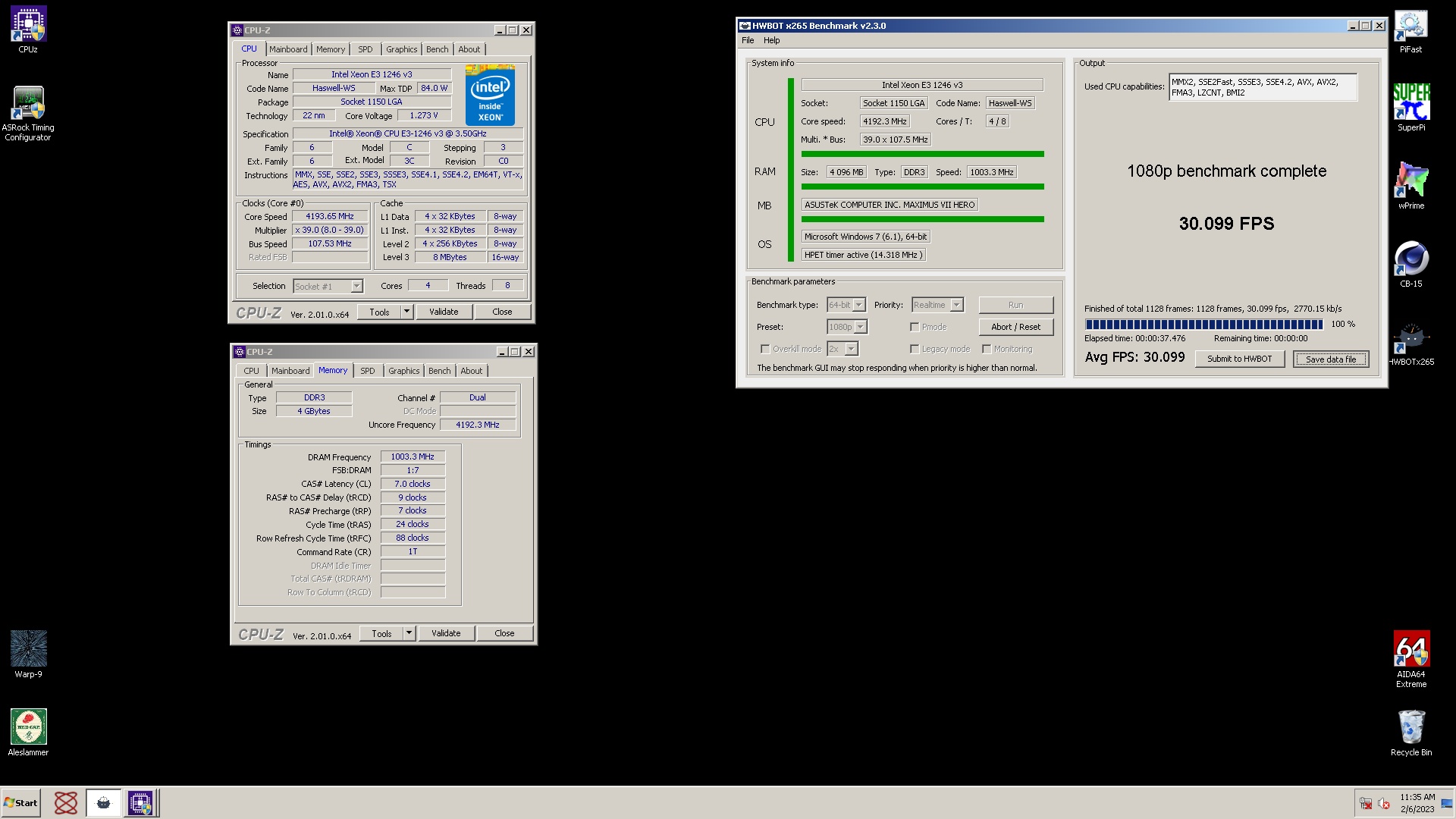
Task: Open the File menu in HWBOT
Action: coord(748,40)
